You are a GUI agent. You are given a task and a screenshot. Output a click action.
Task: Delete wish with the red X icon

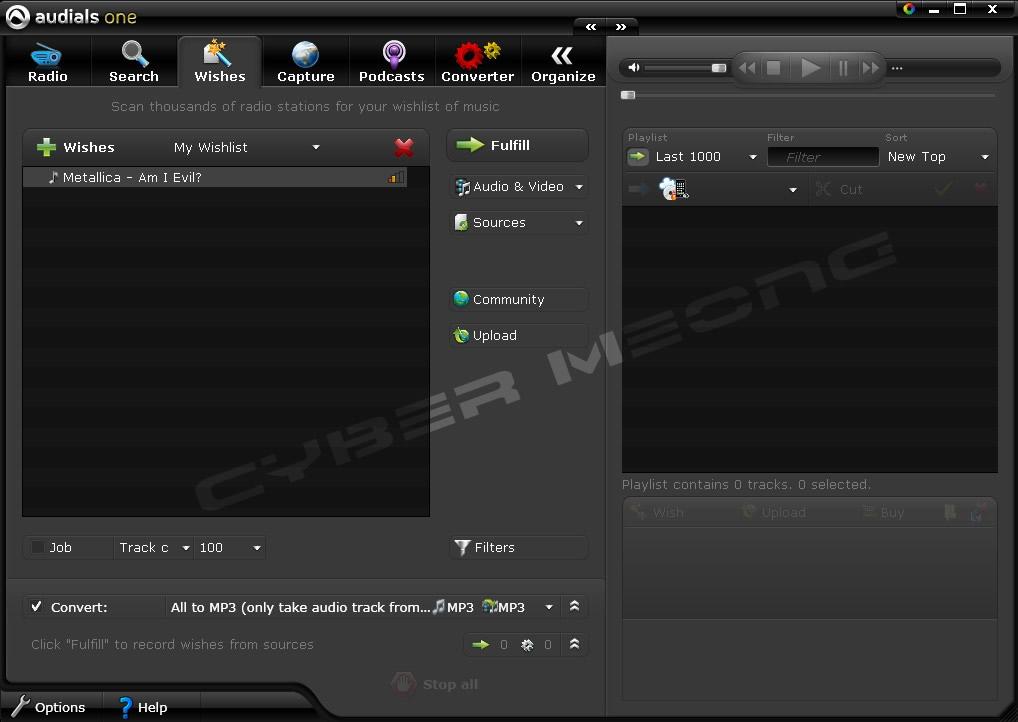click(x=404, y=147)
